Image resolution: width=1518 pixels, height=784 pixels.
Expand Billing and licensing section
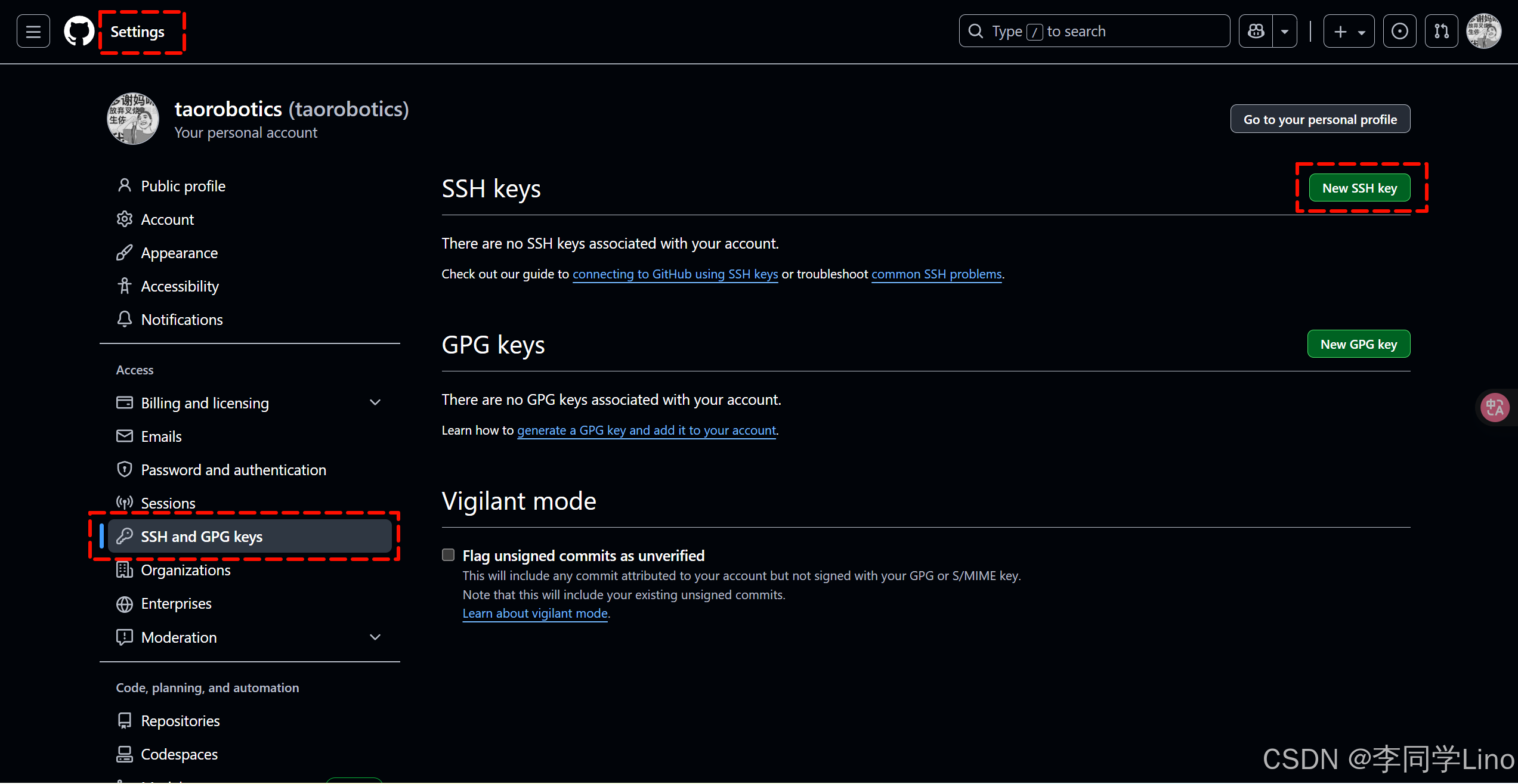pos(375,403)
